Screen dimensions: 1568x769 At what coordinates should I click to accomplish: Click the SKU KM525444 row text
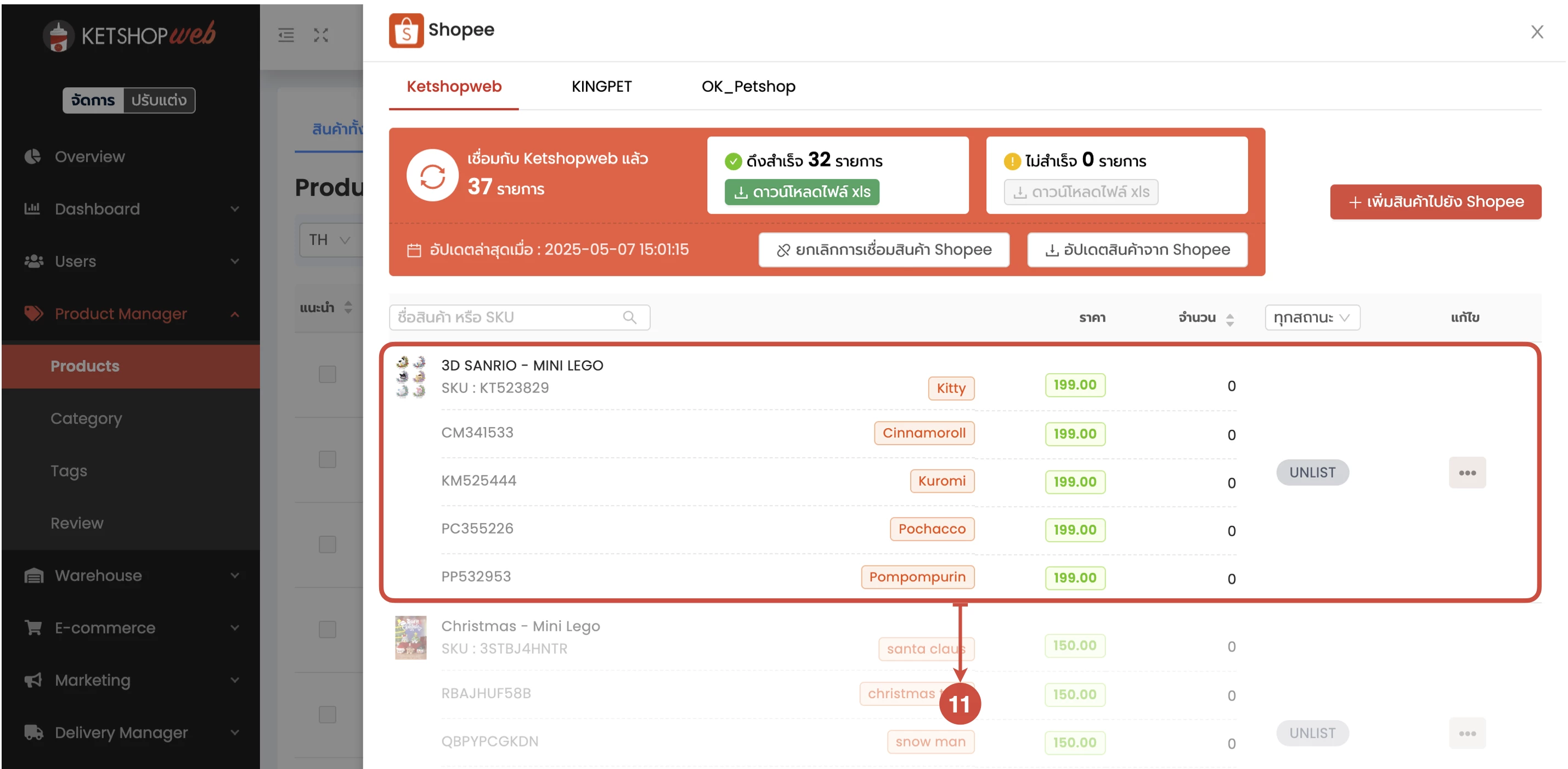pyautogui.click(x=478, y=480)
